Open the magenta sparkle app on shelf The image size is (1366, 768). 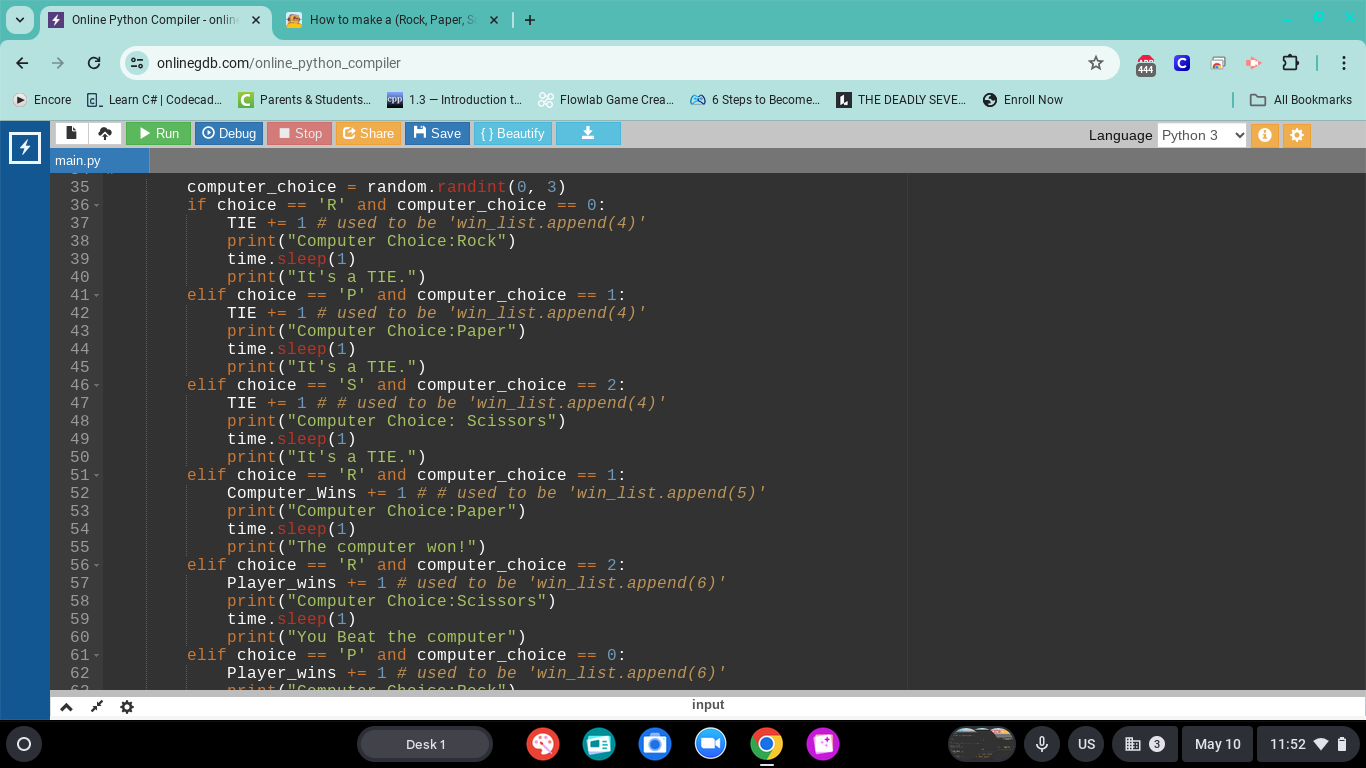(x=823, y=744)
